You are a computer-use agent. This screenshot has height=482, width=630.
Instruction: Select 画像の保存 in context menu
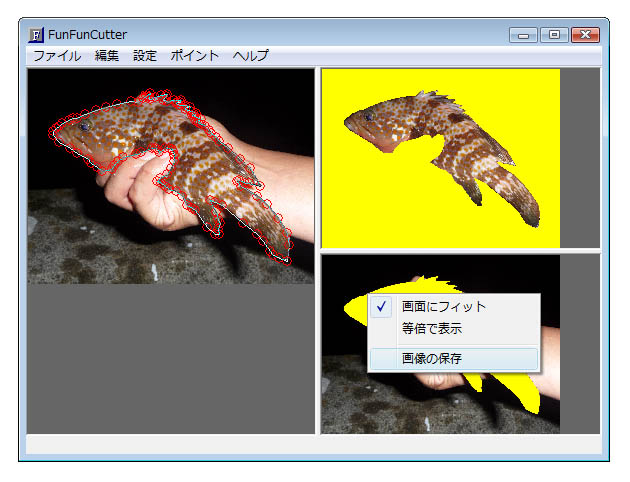[x=454, y=359]
